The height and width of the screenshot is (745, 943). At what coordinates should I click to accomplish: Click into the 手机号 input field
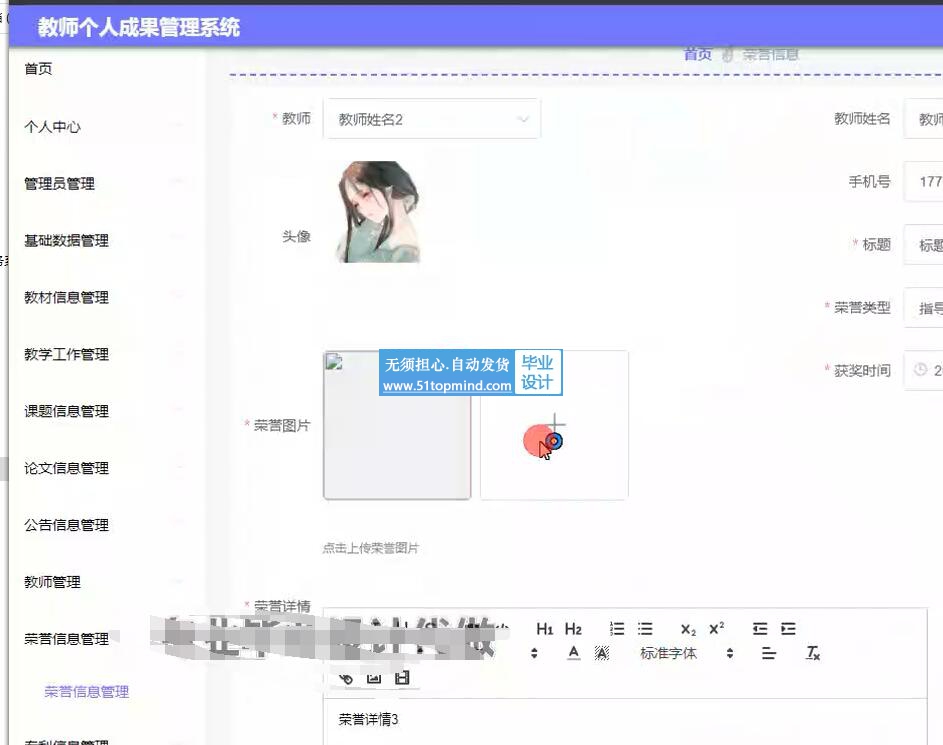tap(924, 181)
